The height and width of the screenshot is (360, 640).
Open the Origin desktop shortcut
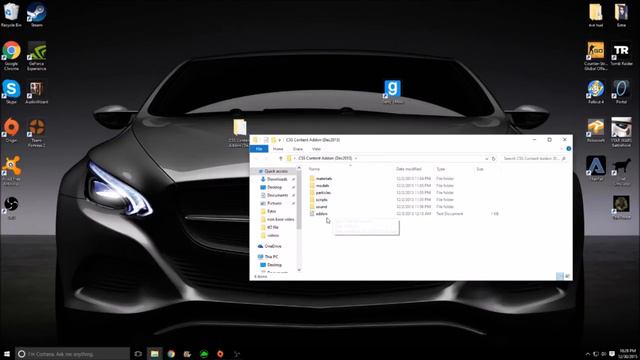point(11,131)
